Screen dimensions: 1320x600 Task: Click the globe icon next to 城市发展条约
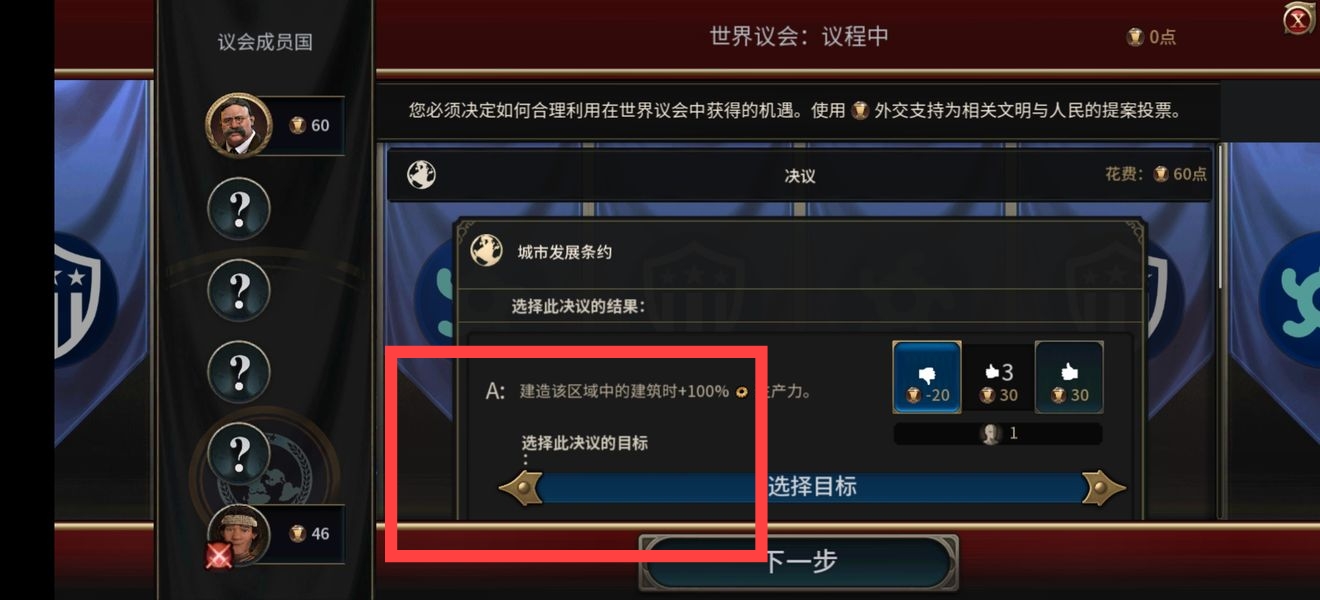tap(485, 251)
